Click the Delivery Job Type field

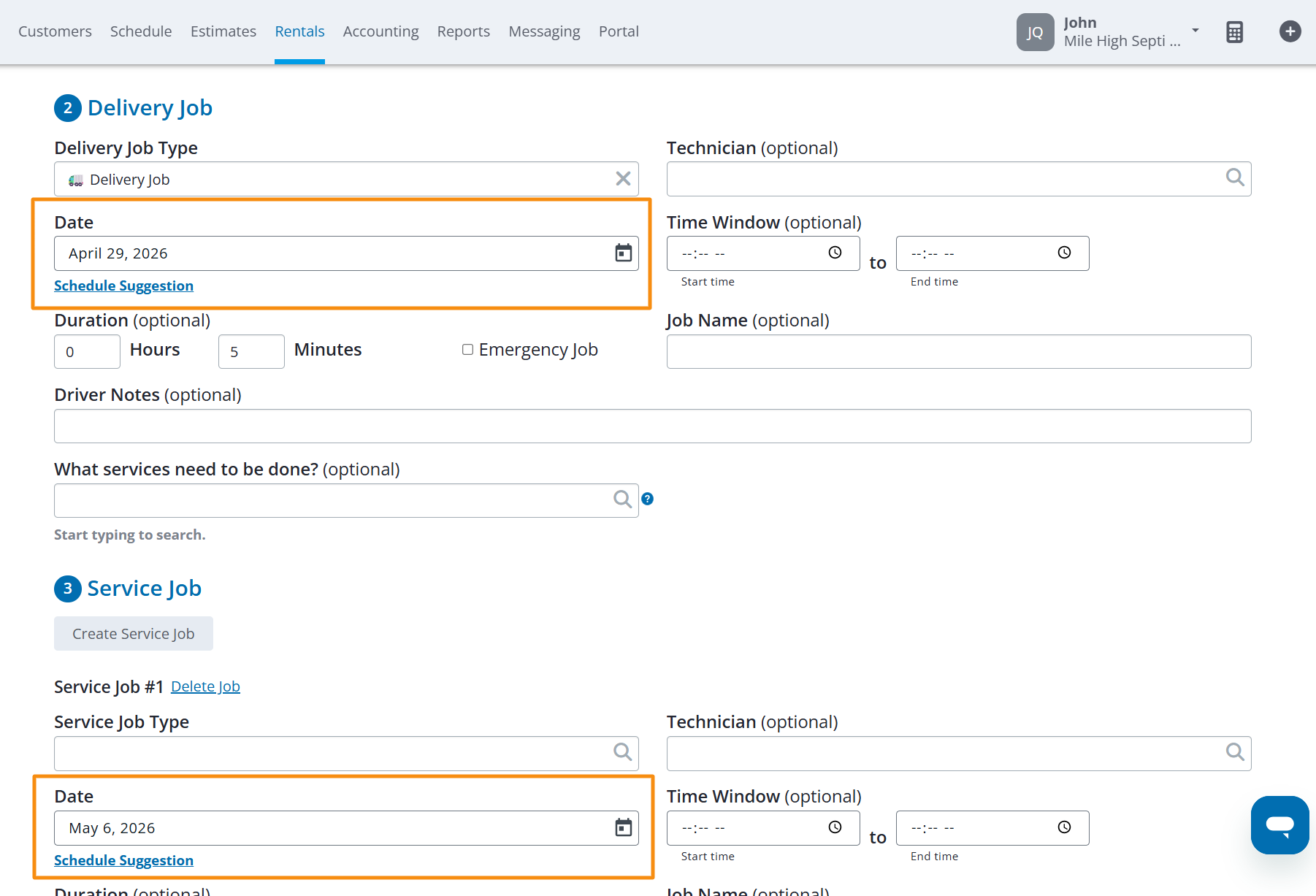click(346, 179)
